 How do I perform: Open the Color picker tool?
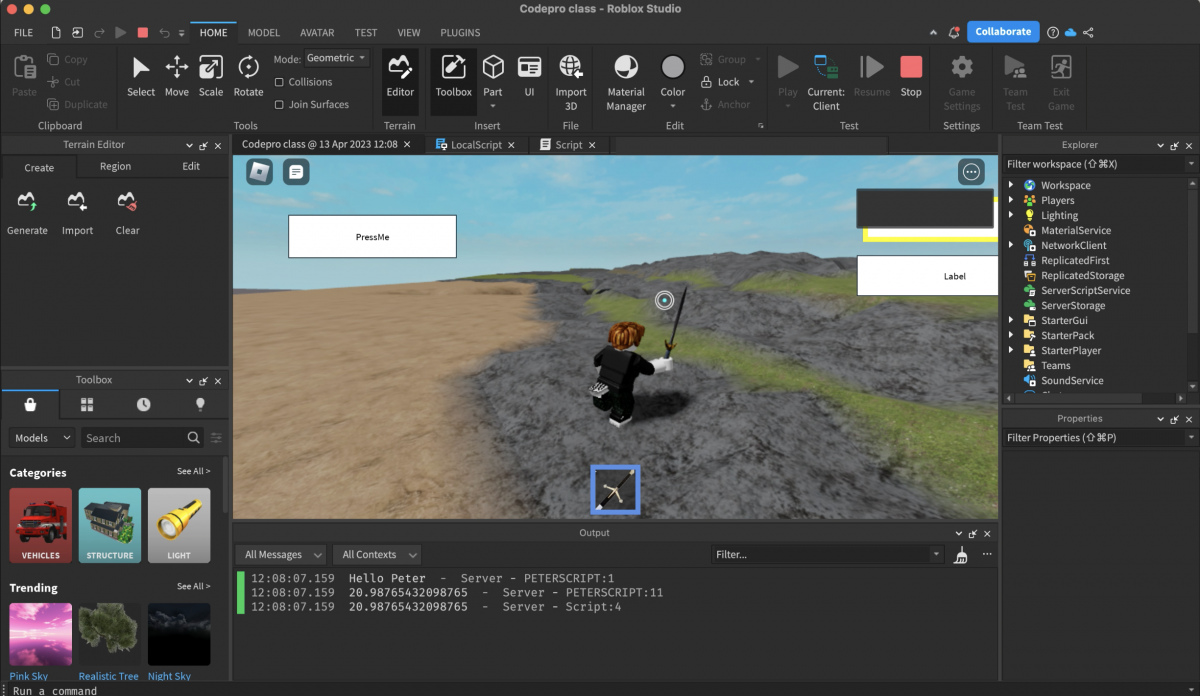click(673, 76)
